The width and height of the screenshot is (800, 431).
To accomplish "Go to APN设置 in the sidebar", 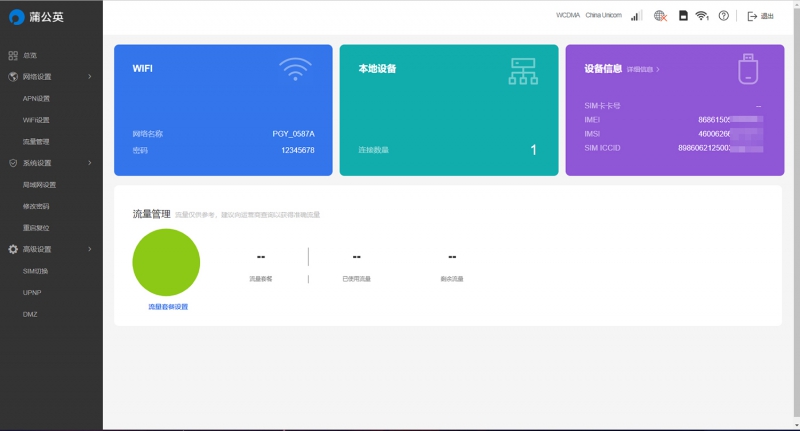I will click(x=36, y=98).
